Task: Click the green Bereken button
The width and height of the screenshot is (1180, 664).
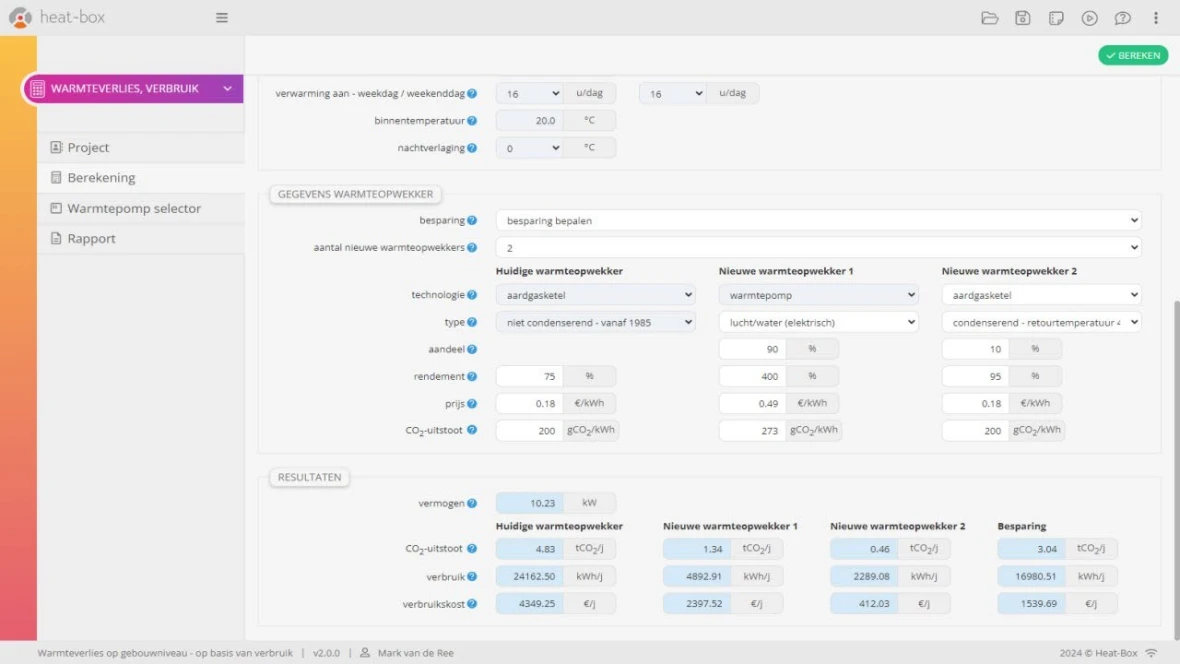Action: pos(1133,55)
